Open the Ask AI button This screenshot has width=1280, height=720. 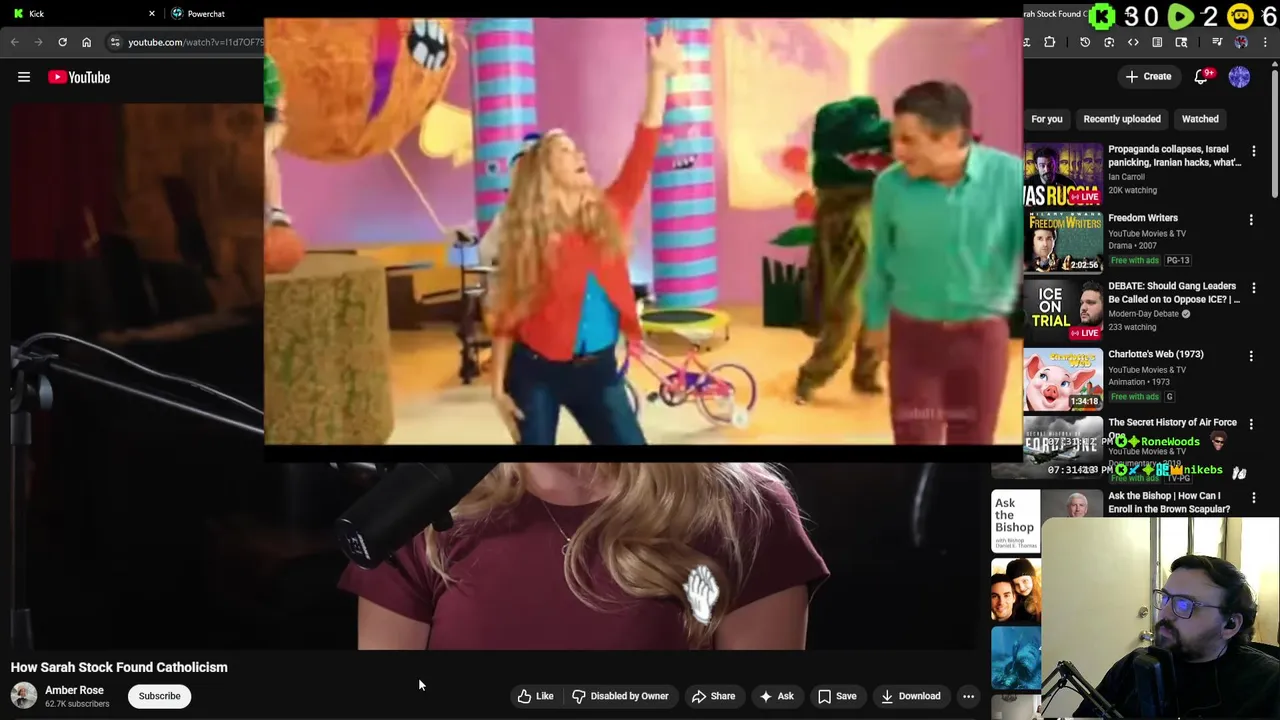pyautogui.click(x=776, y=696)
